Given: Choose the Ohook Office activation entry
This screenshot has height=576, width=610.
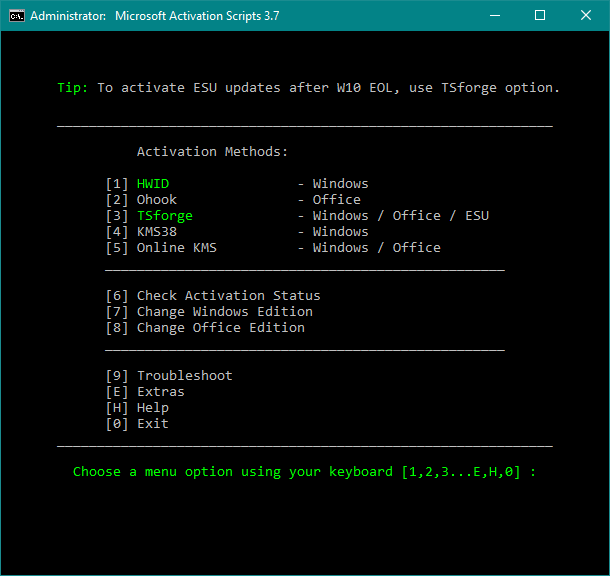Looking at the screenshot, I should tap(157, 200).
